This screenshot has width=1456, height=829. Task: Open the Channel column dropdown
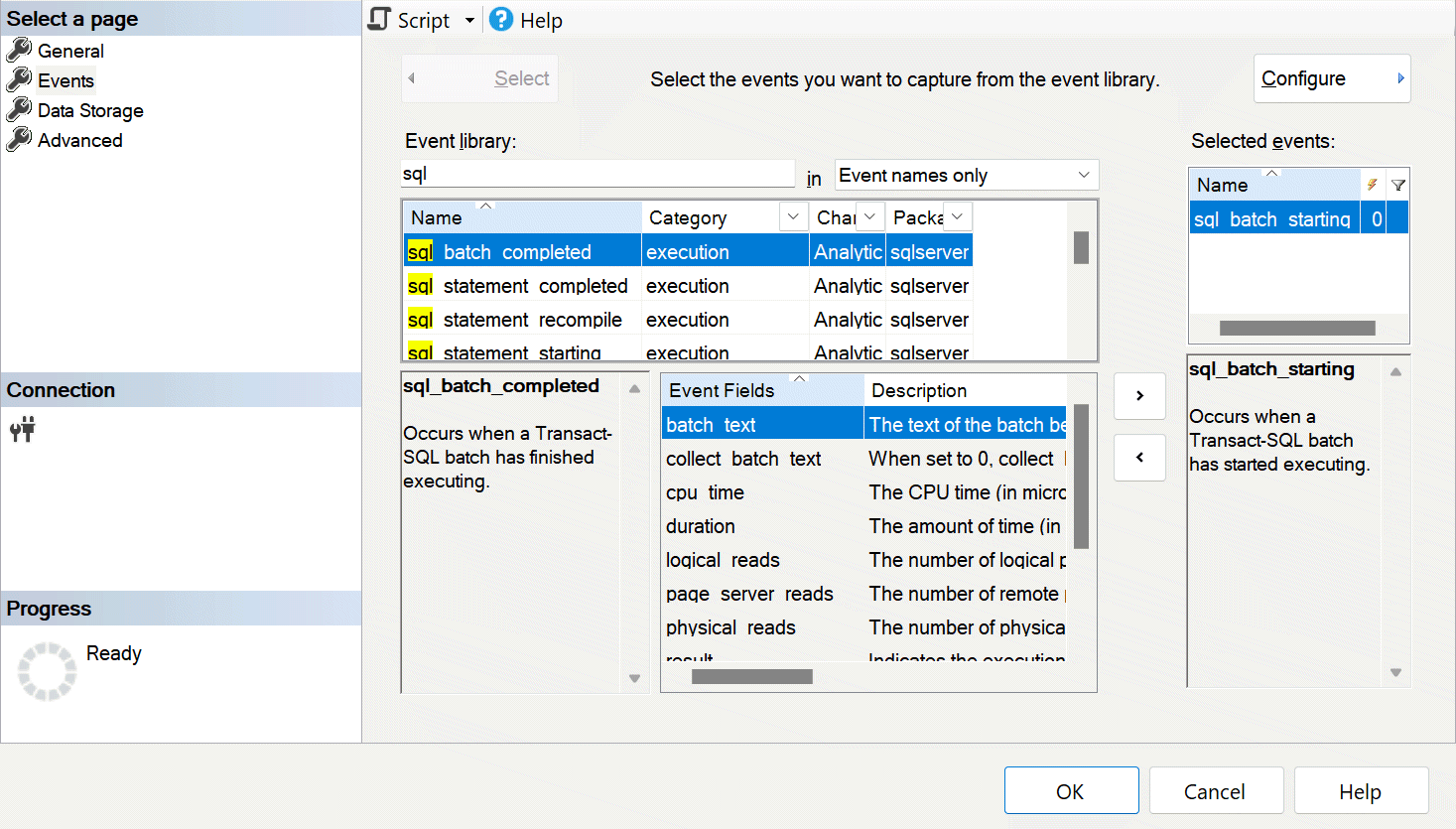pos(867,216)
